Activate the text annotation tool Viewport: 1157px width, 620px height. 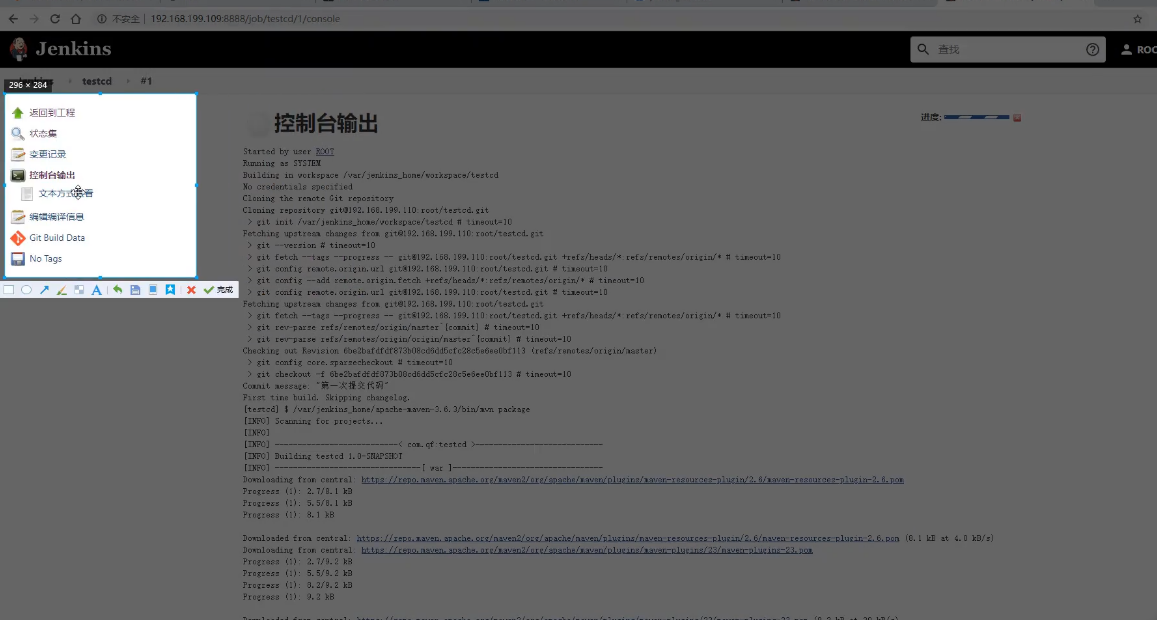click(96, 290)
